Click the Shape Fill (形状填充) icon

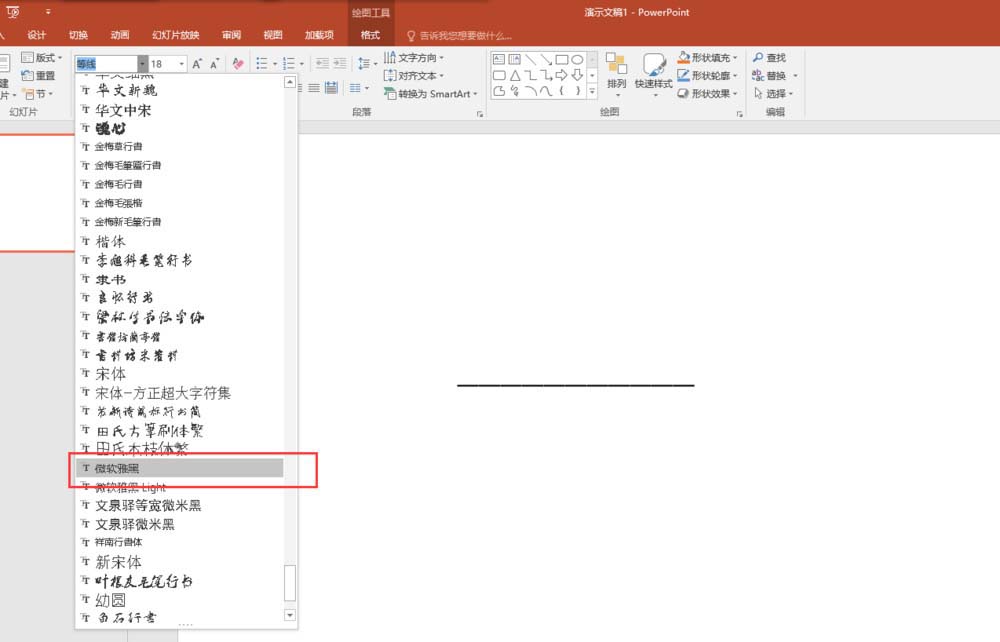pos(683,57)
